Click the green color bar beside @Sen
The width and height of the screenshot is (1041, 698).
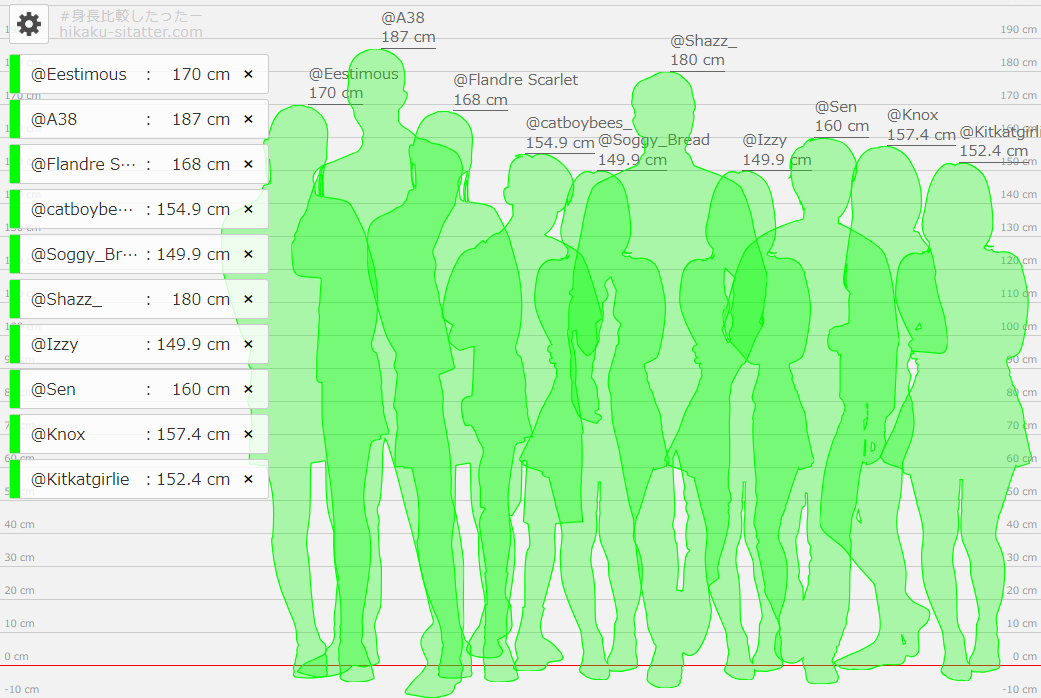click(15, 389)
